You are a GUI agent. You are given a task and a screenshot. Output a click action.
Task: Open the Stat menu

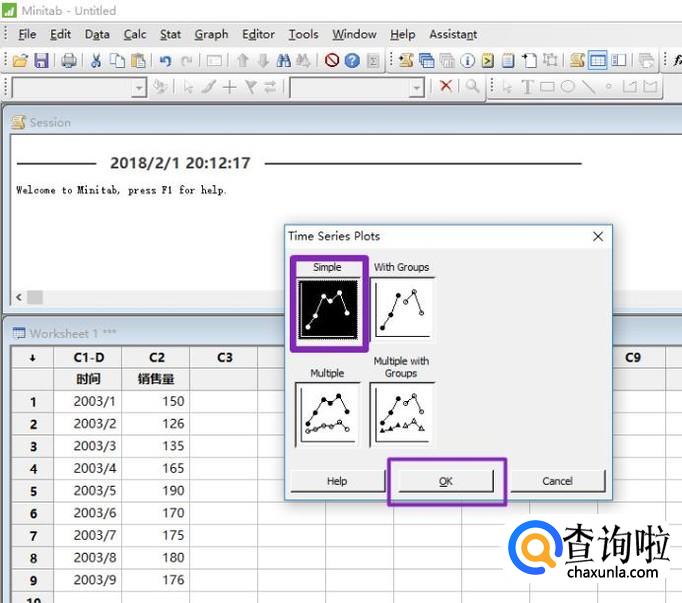170,34
